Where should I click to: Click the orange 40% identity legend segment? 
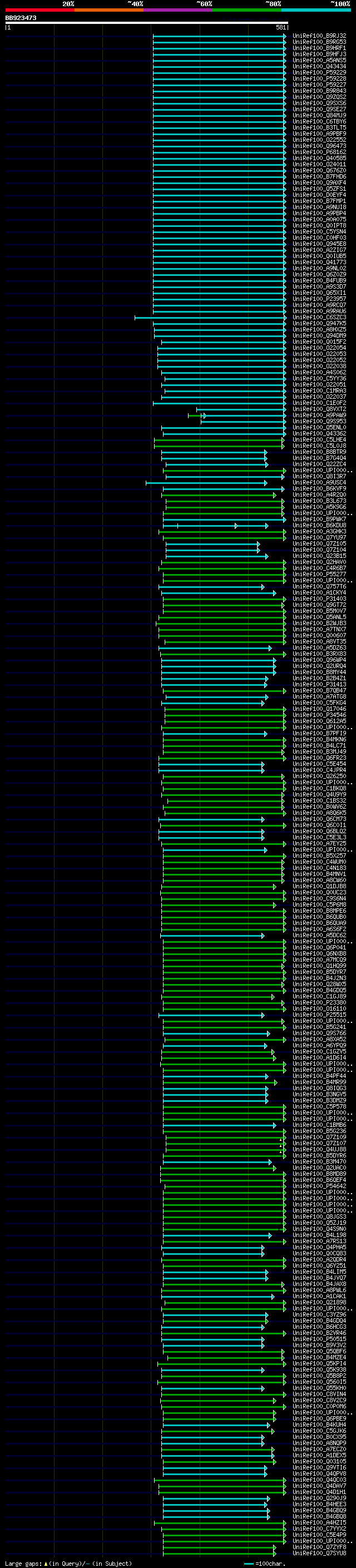click(x=109, y=10)
